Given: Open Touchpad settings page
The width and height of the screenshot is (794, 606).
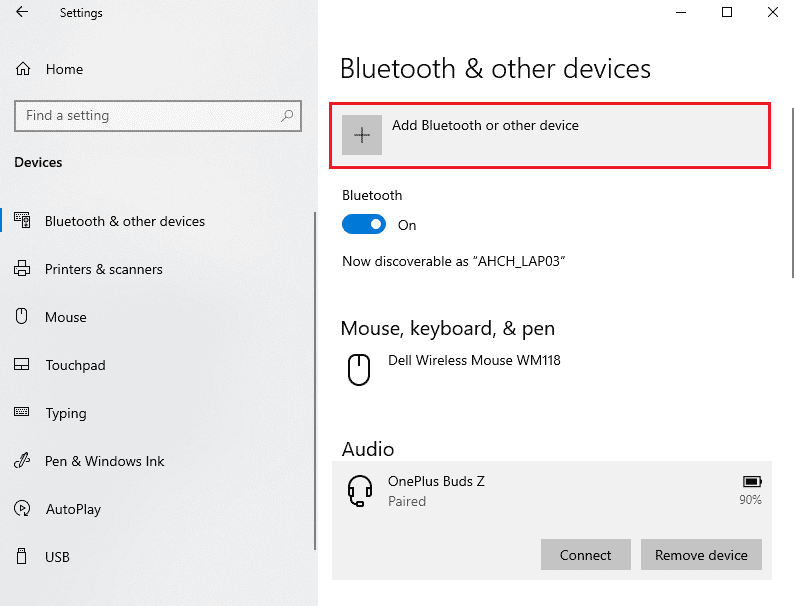Looking at the screenshot, I should (x=157, y=365).
